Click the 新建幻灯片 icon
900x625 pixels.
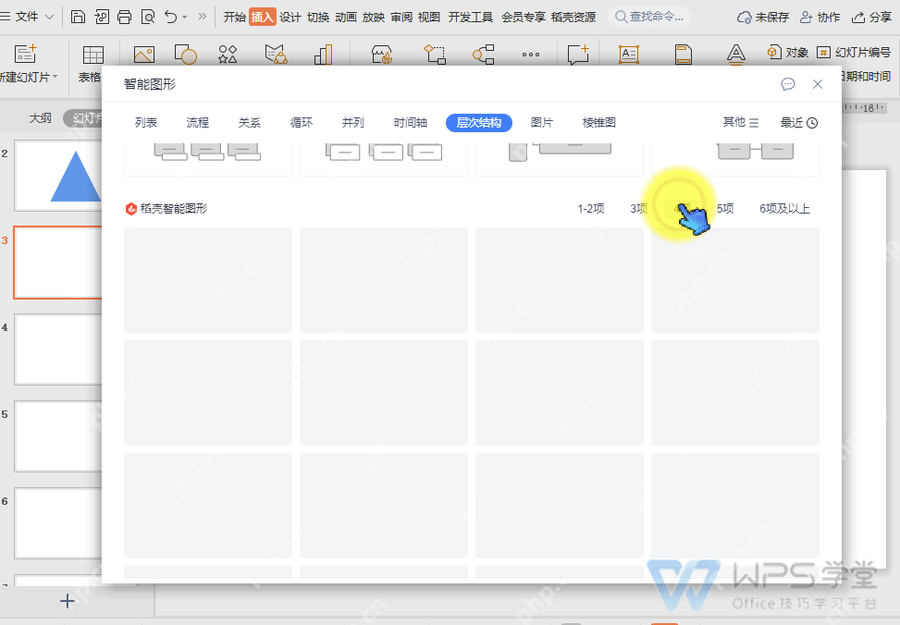click(25, 54)
